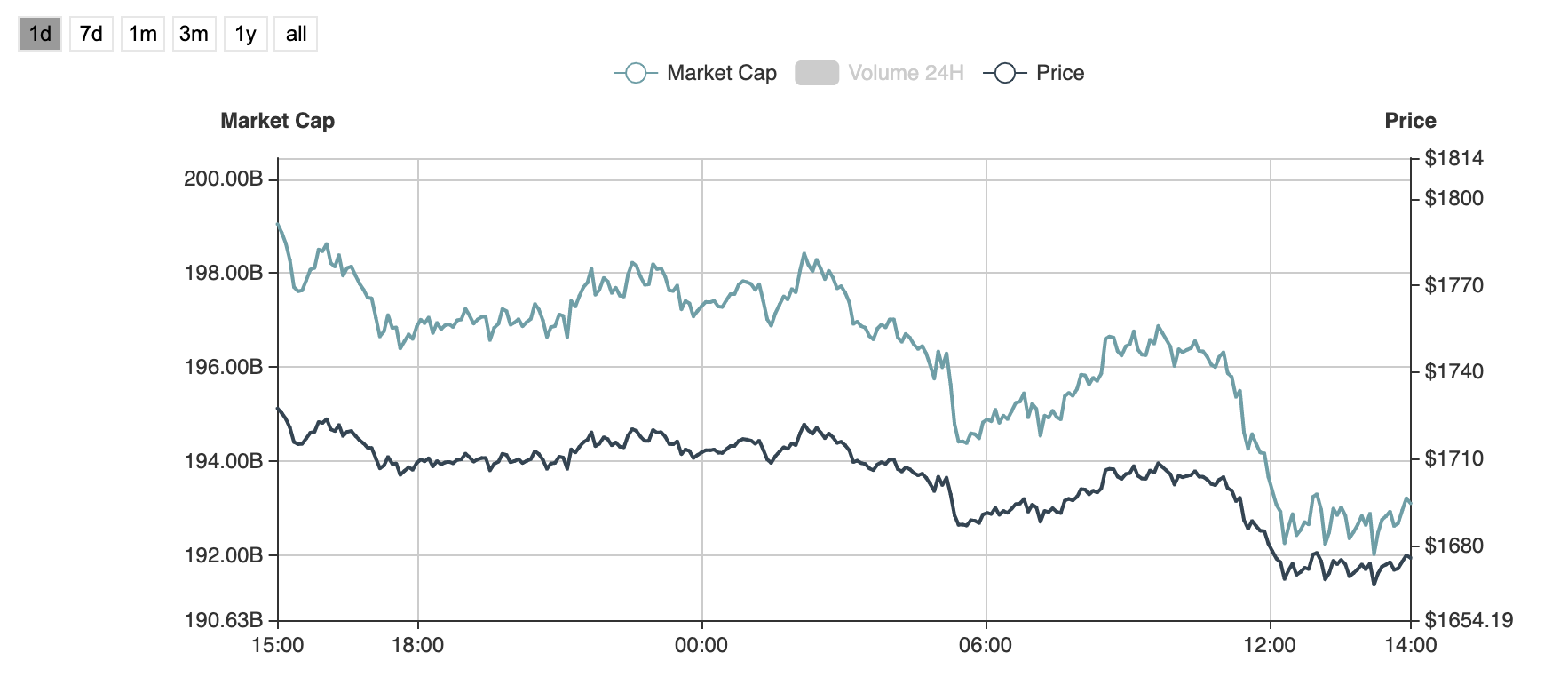Choose the 3m time range
Screen dimensions: 1568x677
(x=194, y=35)
